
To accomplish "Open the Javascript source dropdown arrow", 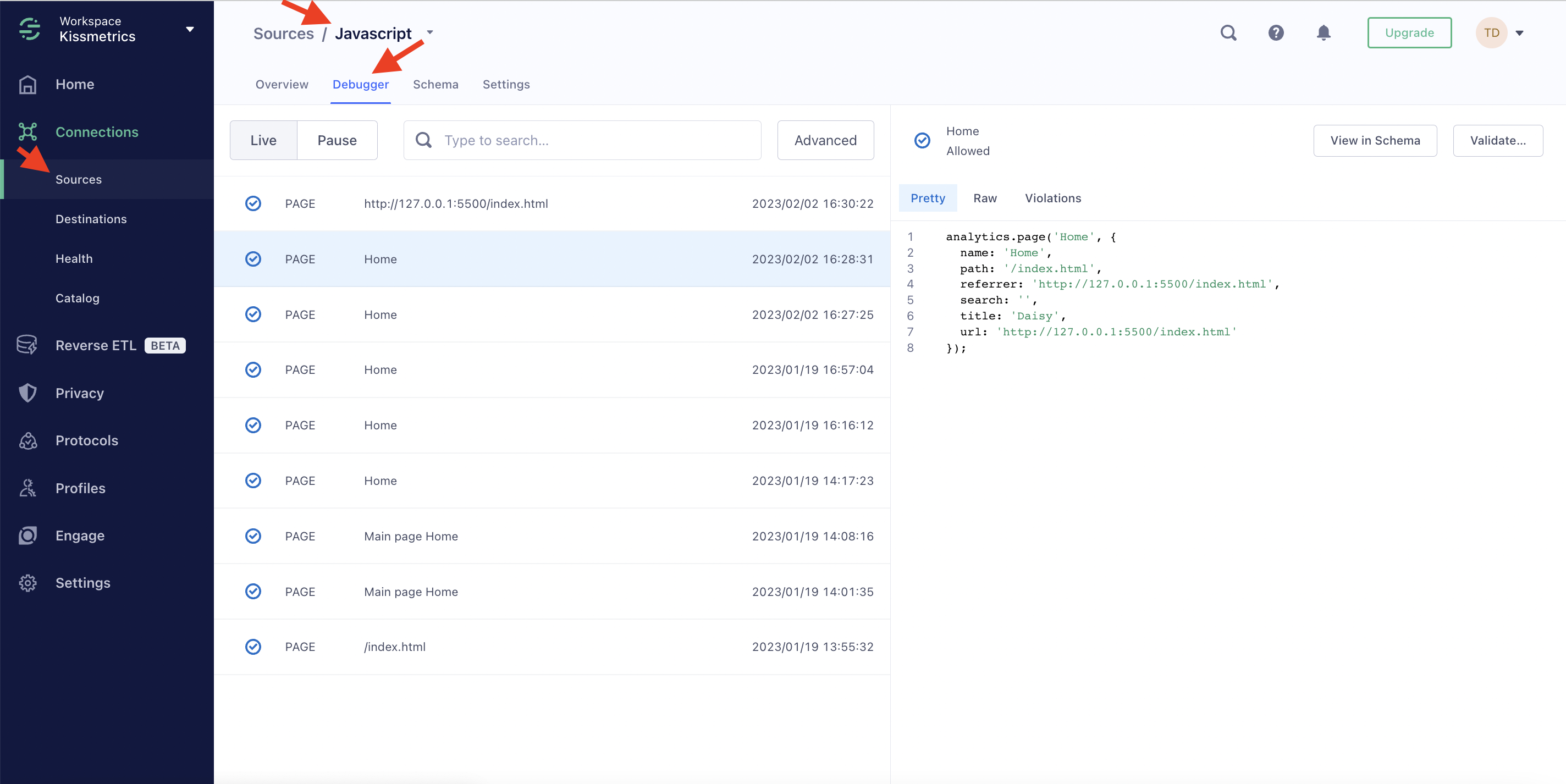I will (x=430, y=33).
